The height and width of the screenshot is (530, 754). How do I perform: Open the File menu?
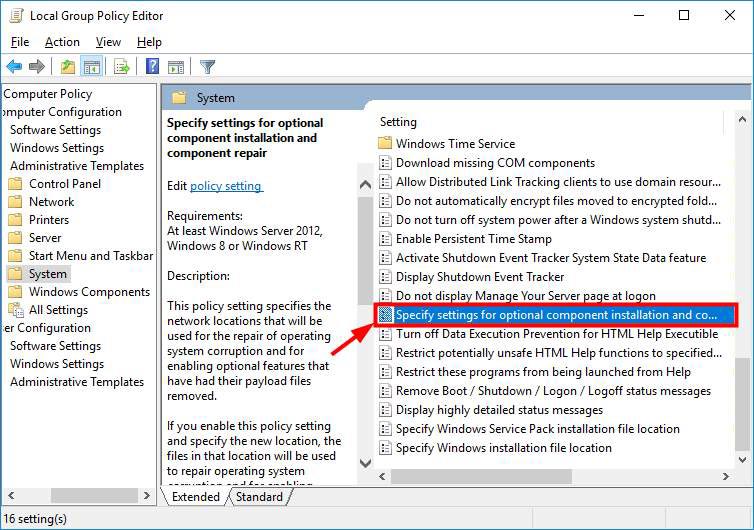pyautogui.click(x=20, y=42)
